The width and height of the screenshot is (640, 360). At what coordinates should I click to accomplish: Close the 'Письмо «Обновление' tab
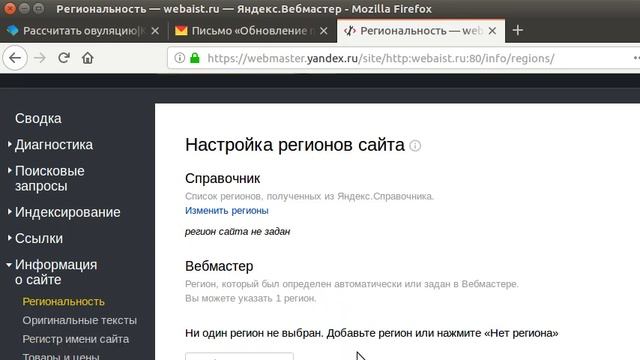point(324,31)
